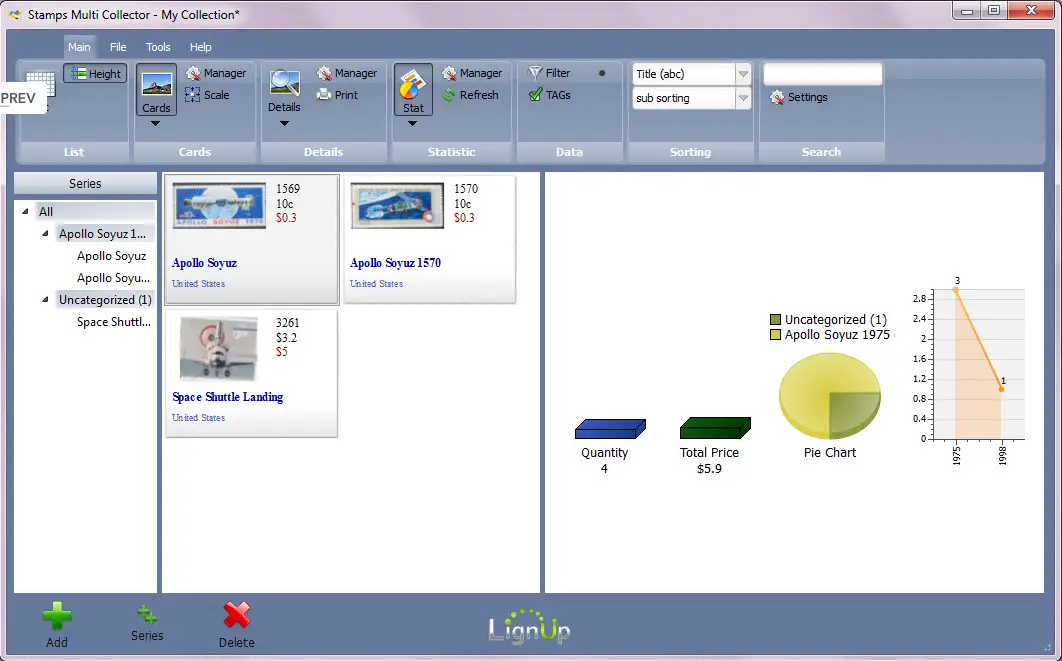
Task: Collapse the Uncategorized (1) node
Action: tap(45, 299)
